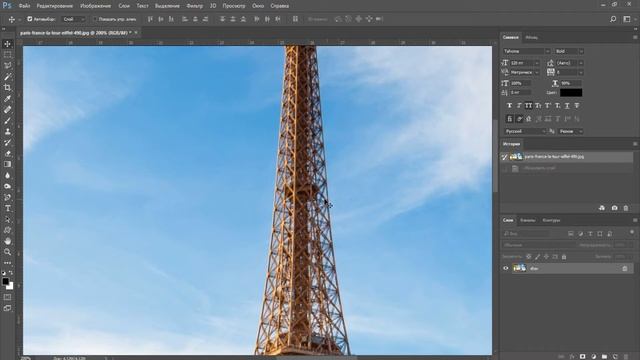Image resolution: width=640 pixels, height=360 pixels.
Task: Delete current state trash icon in History panel
Action: click(626, 208)
